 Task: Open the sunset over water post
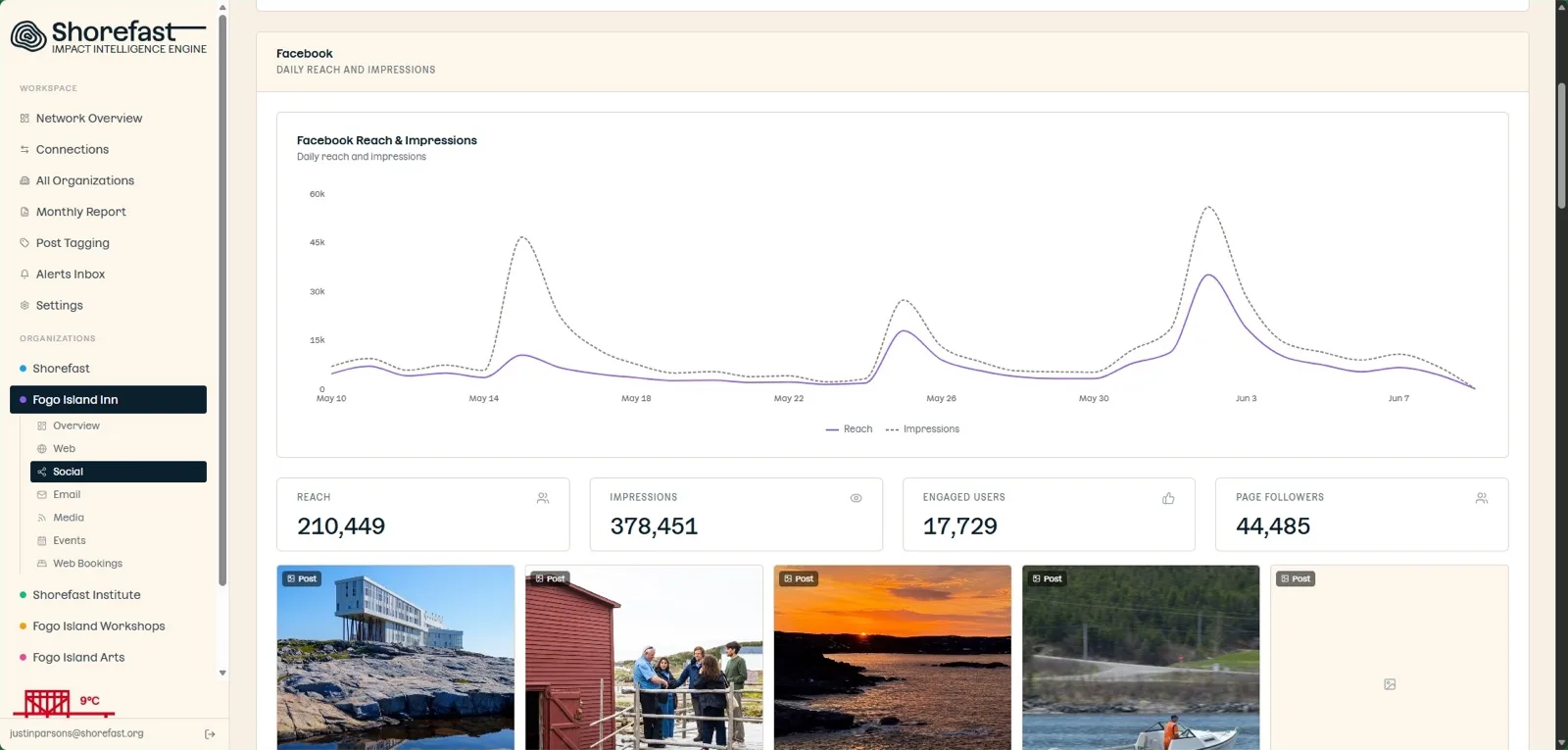pyautogui.click(x=893, y=658)
